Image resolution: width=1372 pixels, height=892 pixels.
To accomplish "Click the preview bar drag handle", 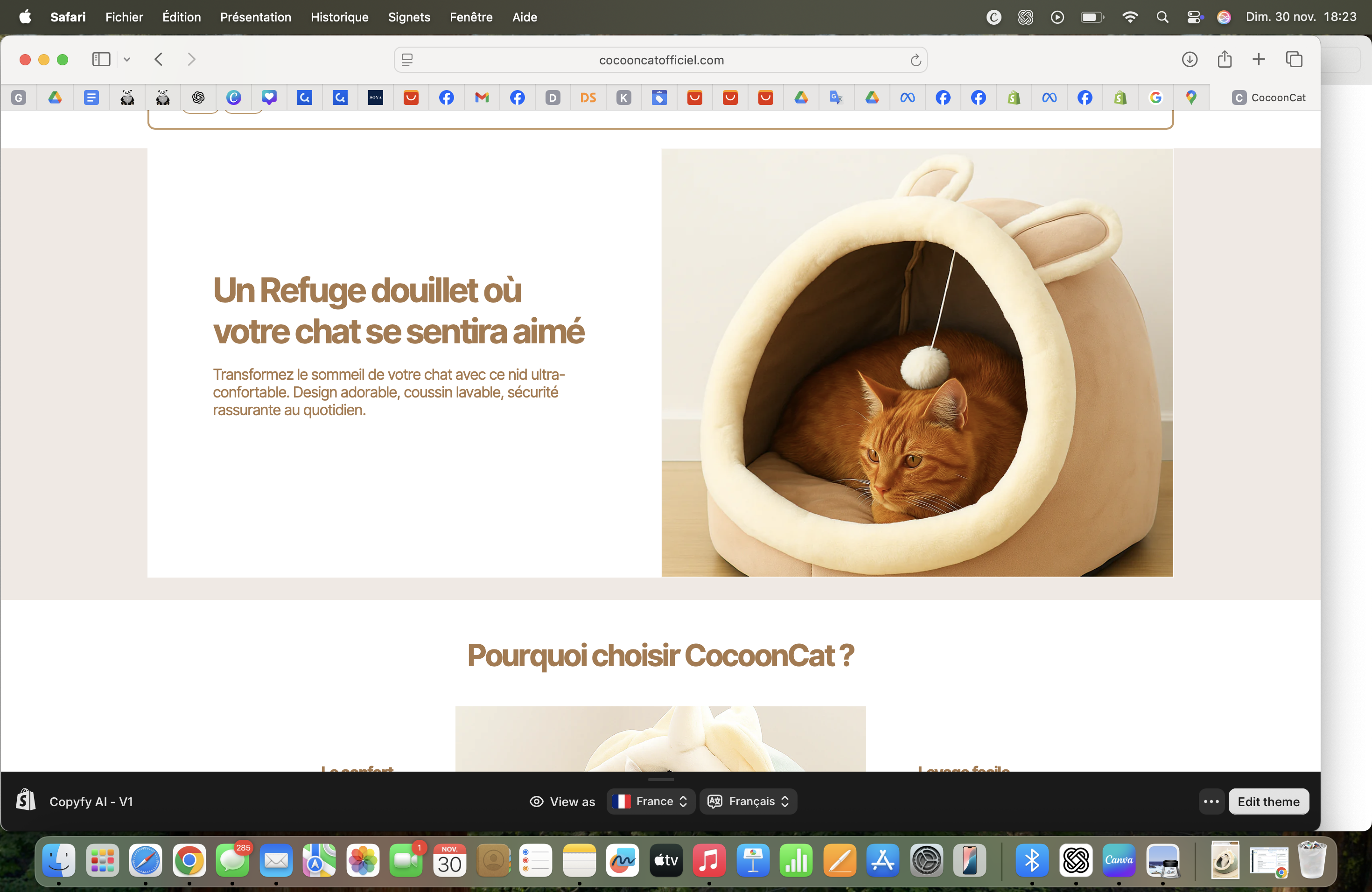I will click(x=661, y=780).
